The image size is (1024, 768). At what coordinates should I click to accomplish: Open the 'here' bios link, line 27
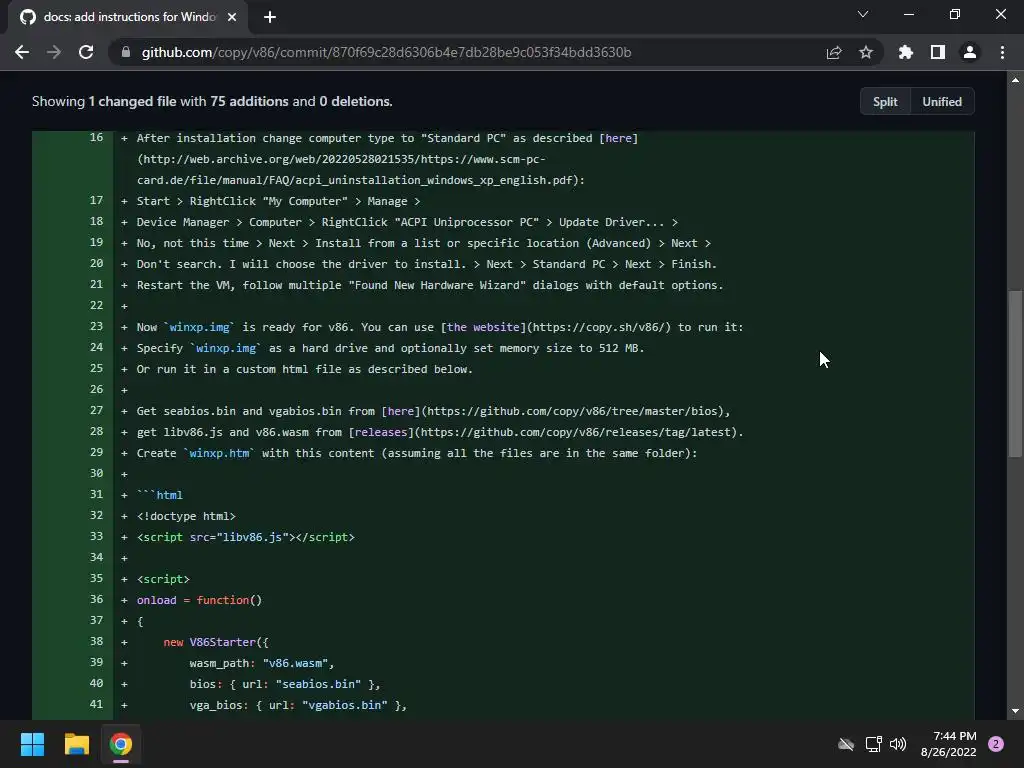[x=400, y=411]
